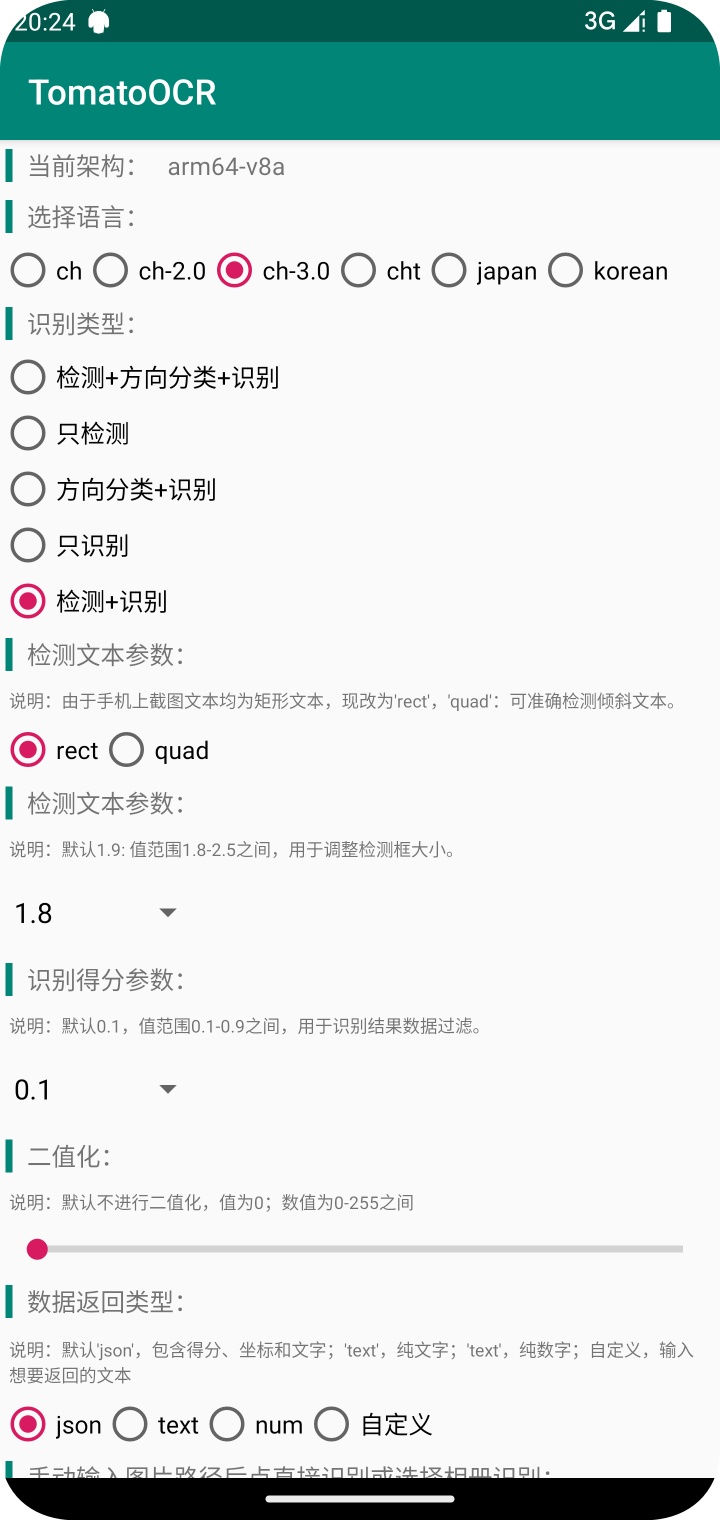Viewport: 720px width, 1520px height.
Task: Open the 1.8 detection box size dropdown
Action: point(95,913)
